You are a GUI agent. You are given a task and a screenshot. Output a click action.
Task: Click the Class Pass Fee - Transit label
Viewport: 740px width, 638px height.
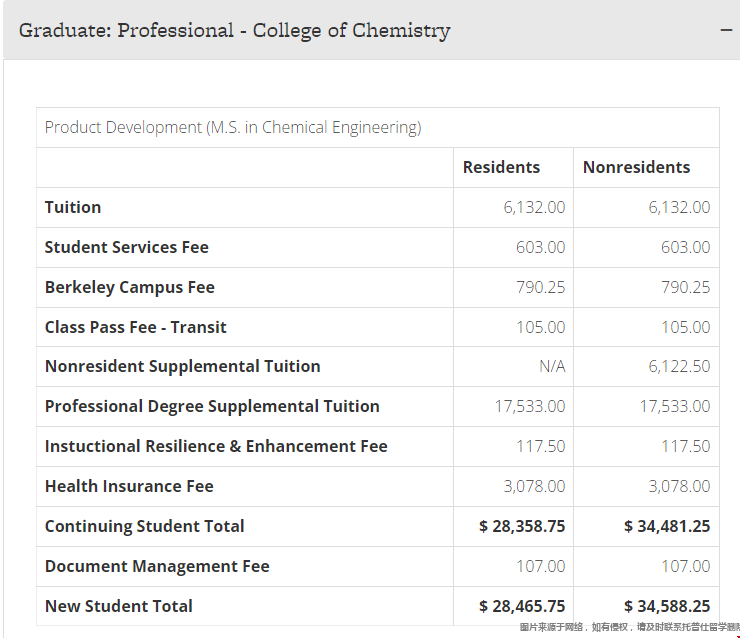tap(135, 327)
